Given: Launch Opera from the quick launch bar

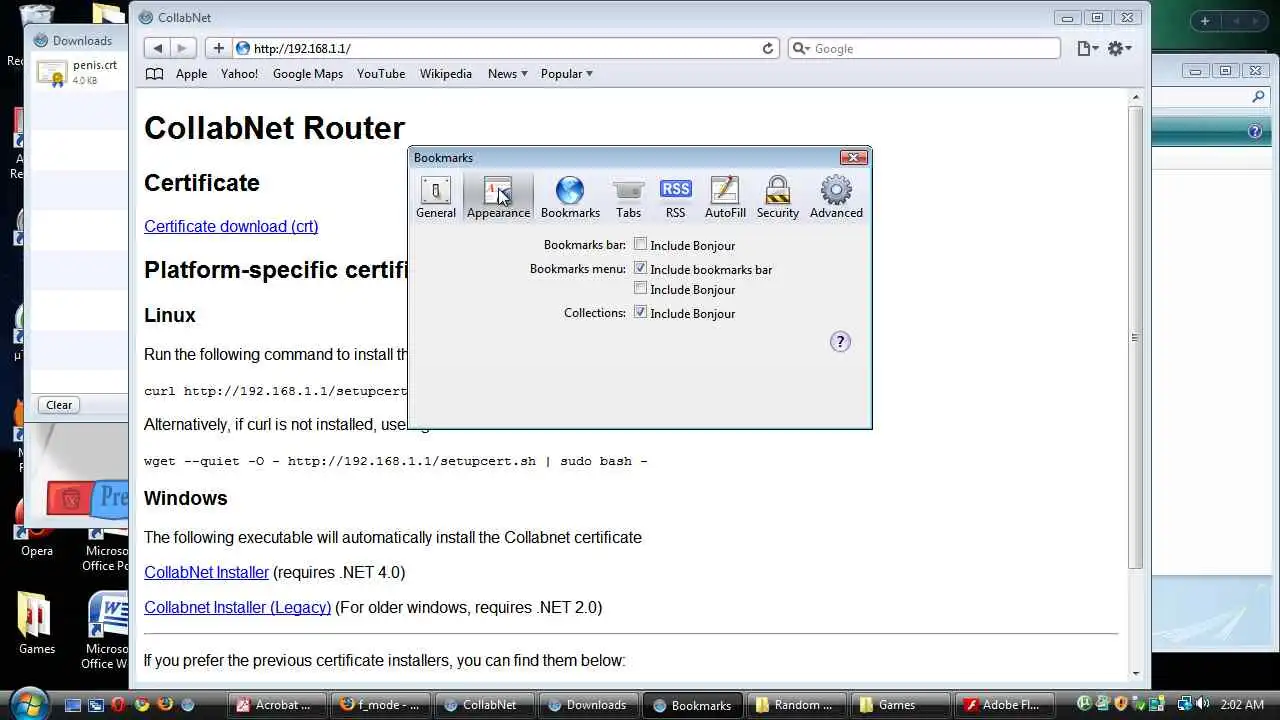Looking at the screenshot, I should [118, 705].
